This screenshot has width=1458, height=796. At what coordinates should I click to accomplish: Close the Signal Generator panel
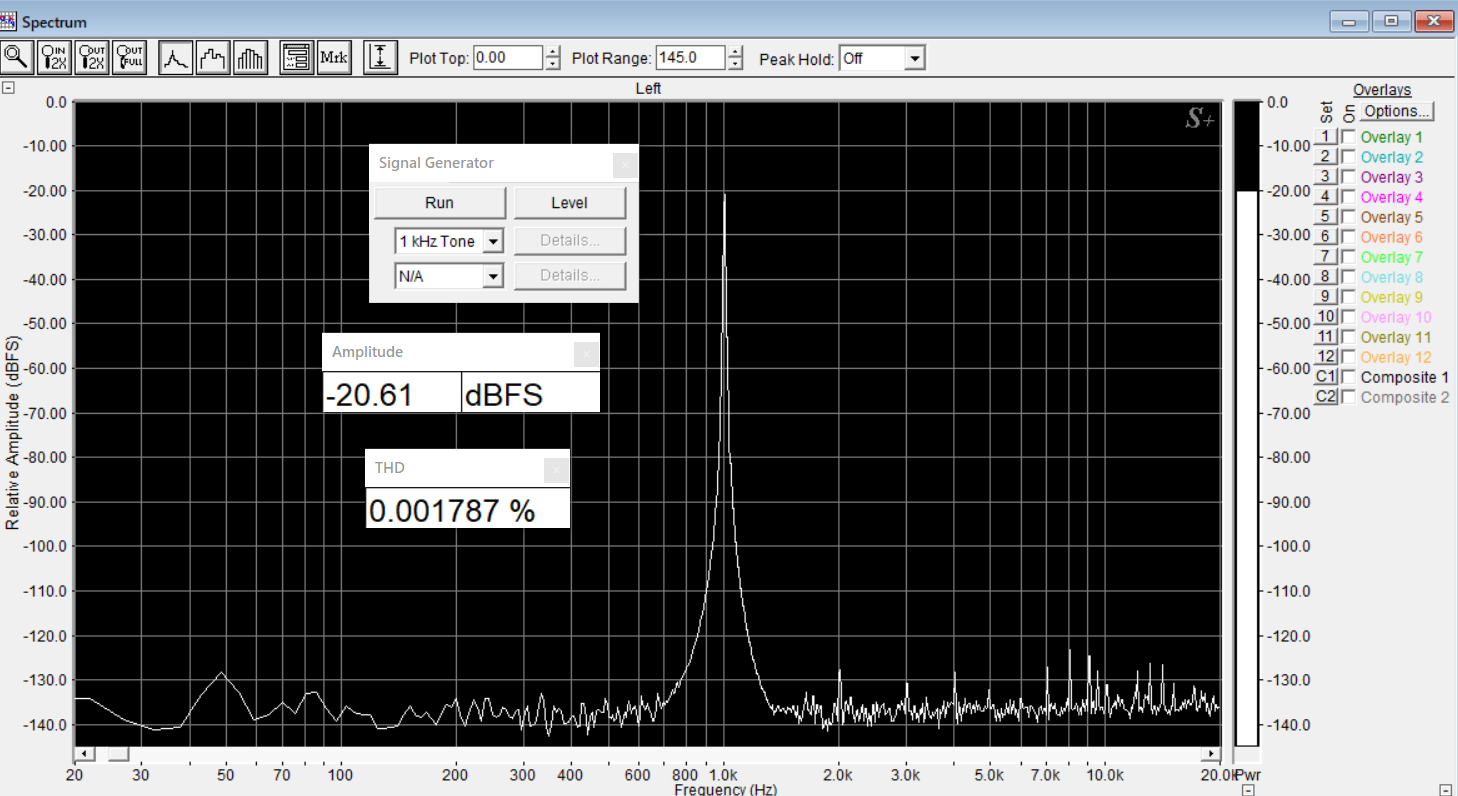click(x=625, y=164)
